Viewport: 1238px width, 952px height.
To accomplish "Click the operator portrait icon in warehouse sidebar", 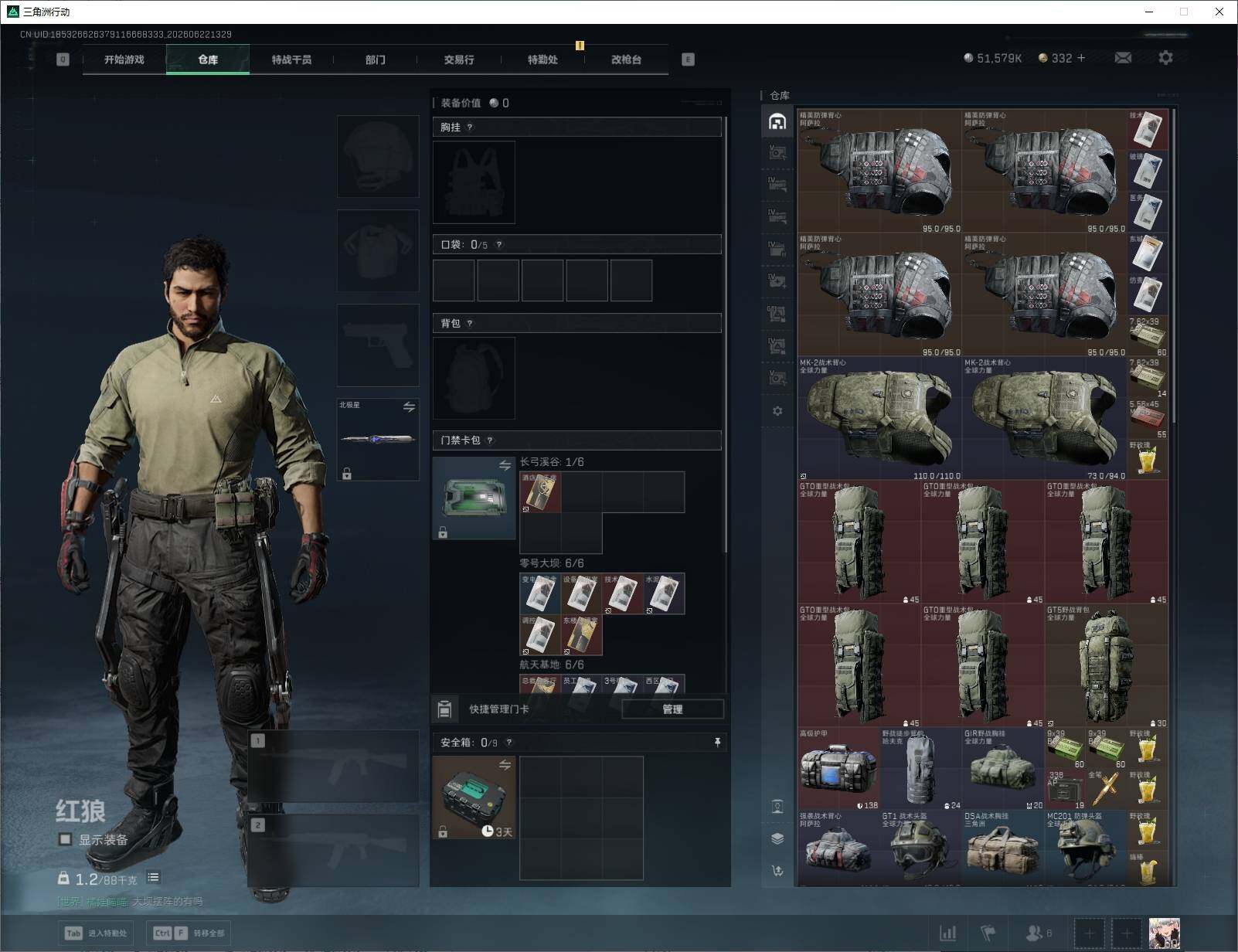I will (777, 807).
